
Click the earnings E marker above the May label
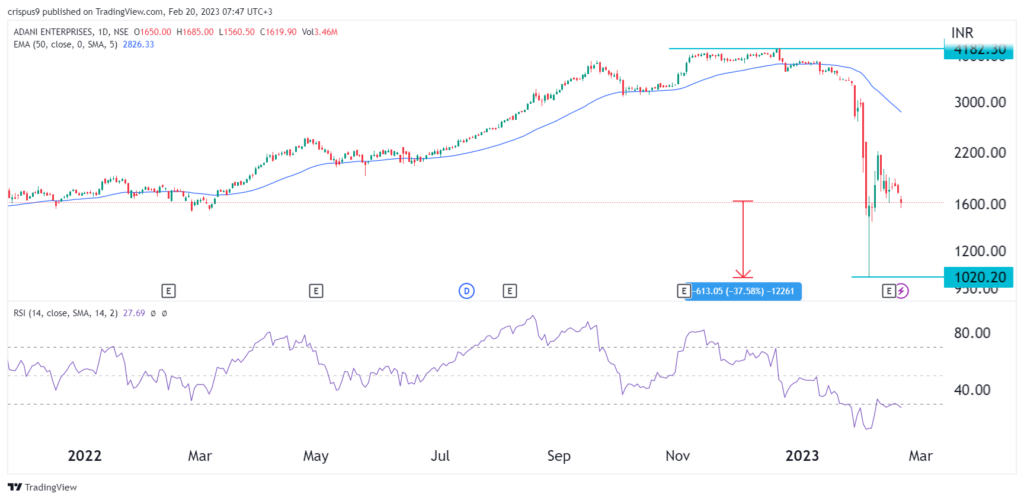click(x=315, y=289)
